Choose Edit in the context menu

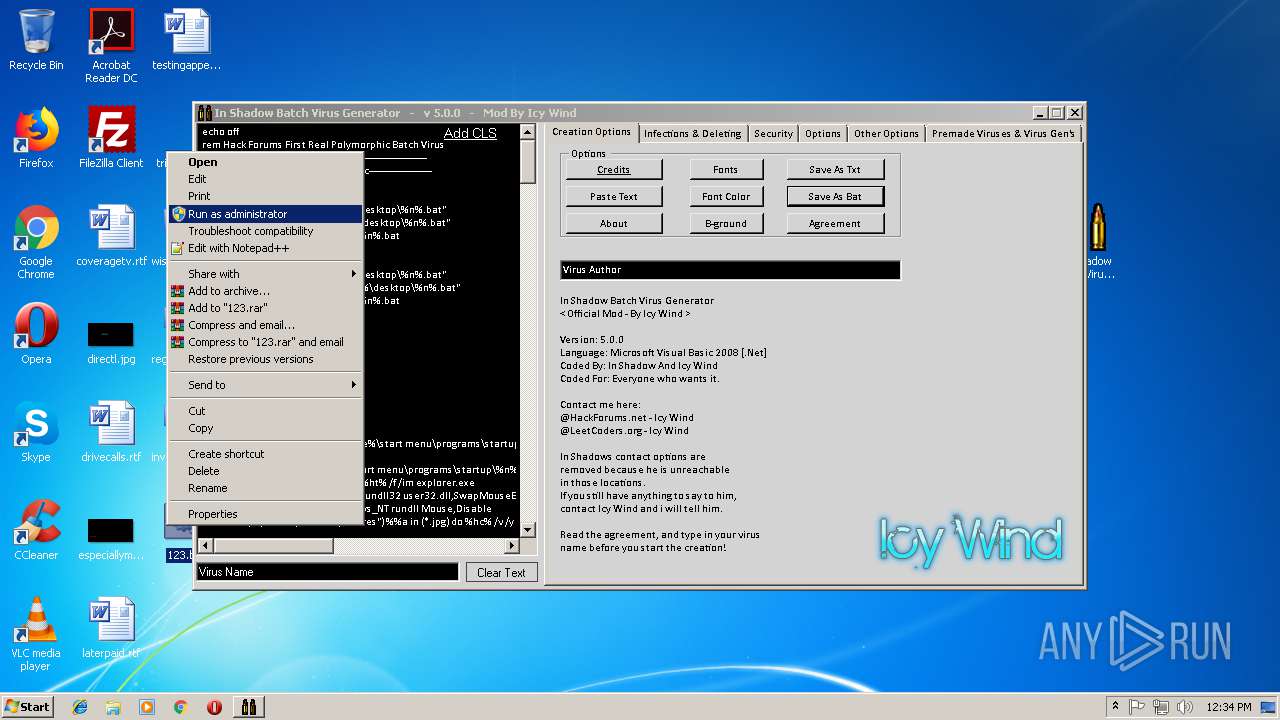(265, 179)
